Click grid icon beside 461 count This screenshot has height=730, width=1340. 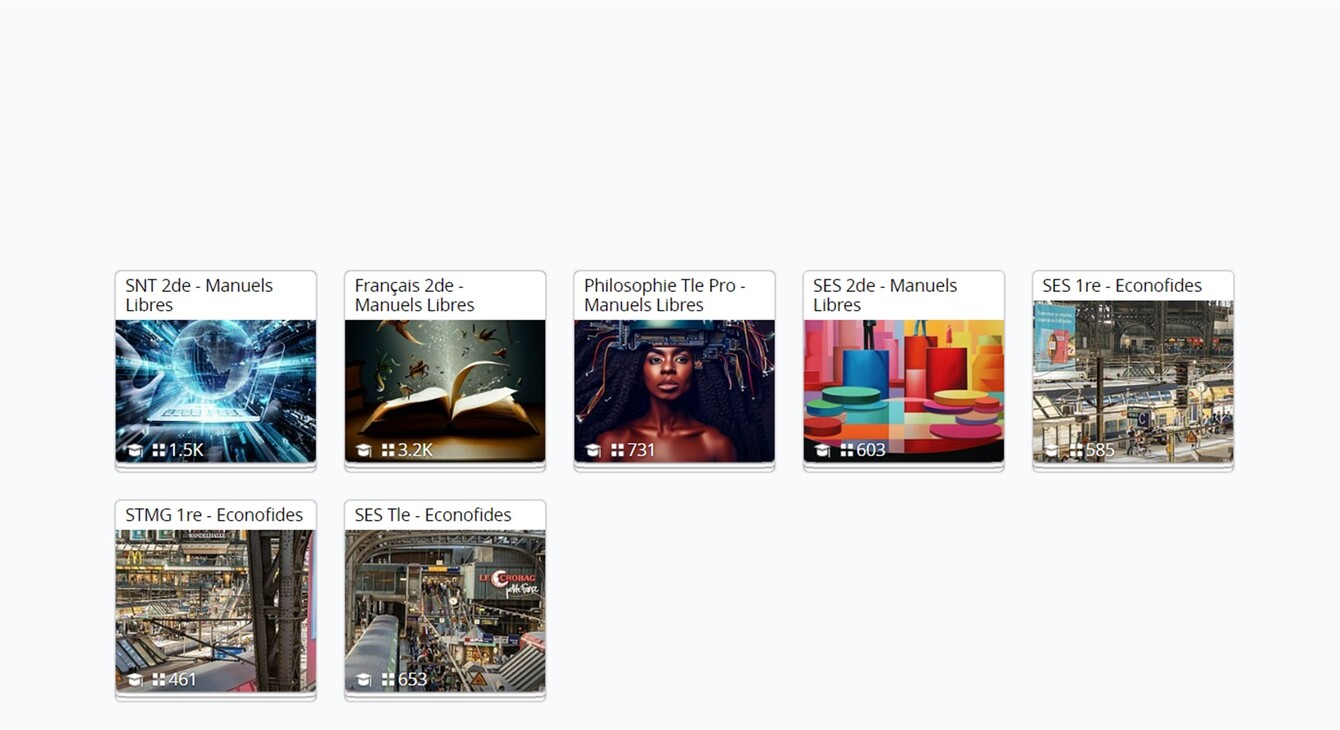pyautogui.click(x=159, y=680)
